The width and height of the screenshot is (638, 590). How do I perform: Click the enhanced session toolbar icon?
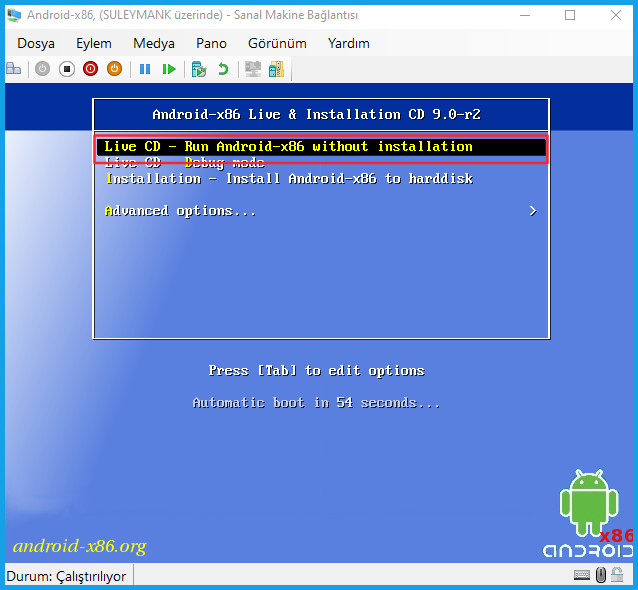click(x=253, y=69)
